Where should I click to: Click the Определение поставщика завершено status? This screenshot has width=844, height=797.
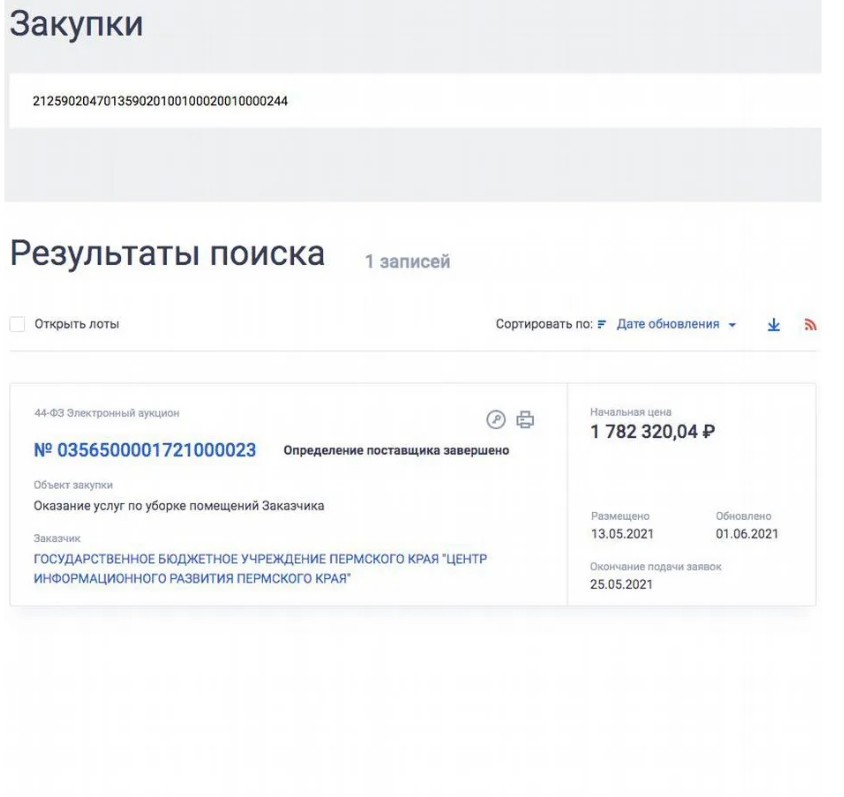pyautogui.click(x=396, y=450)
